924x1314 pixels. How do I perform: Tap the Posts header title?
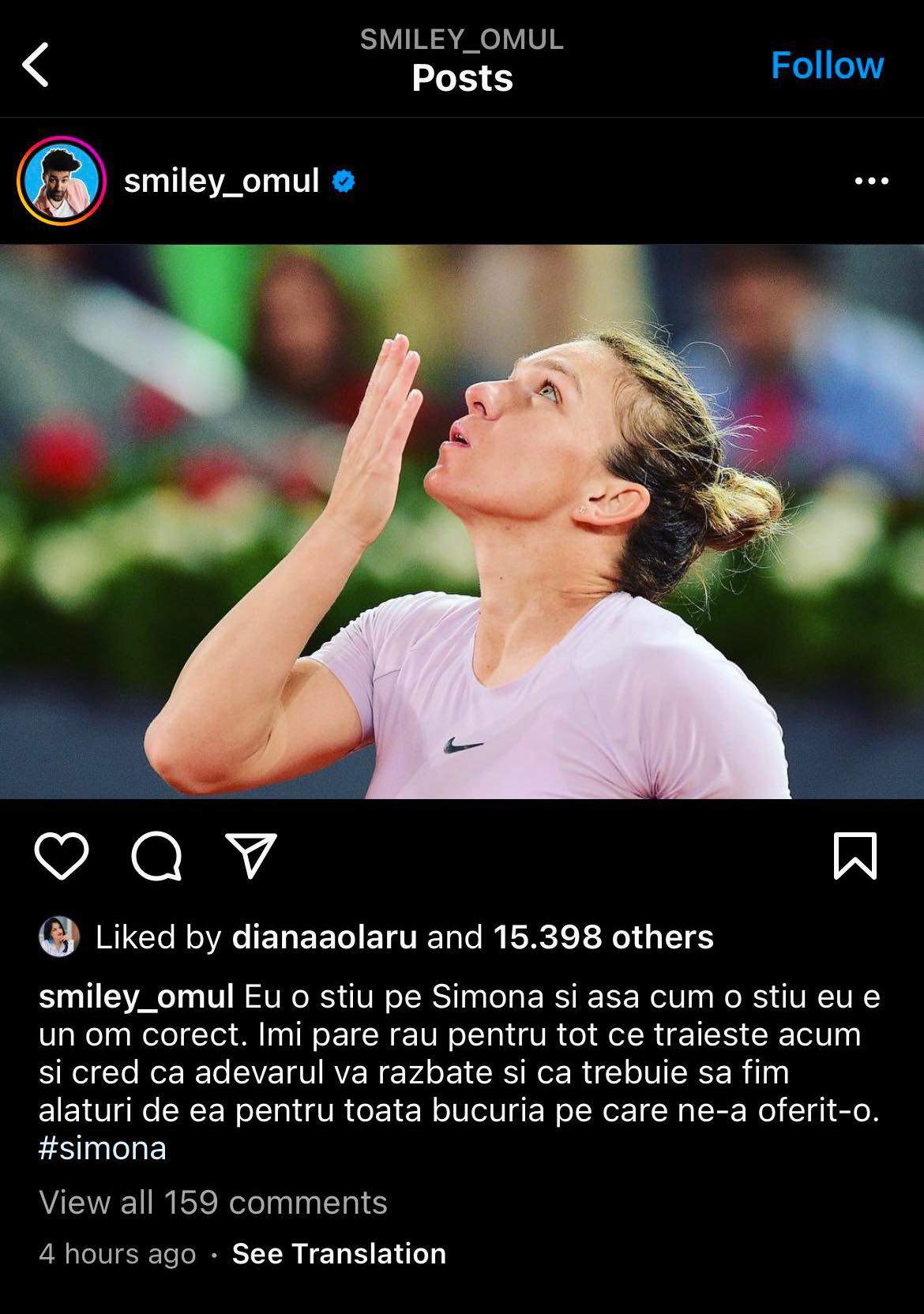pos(462,78)
